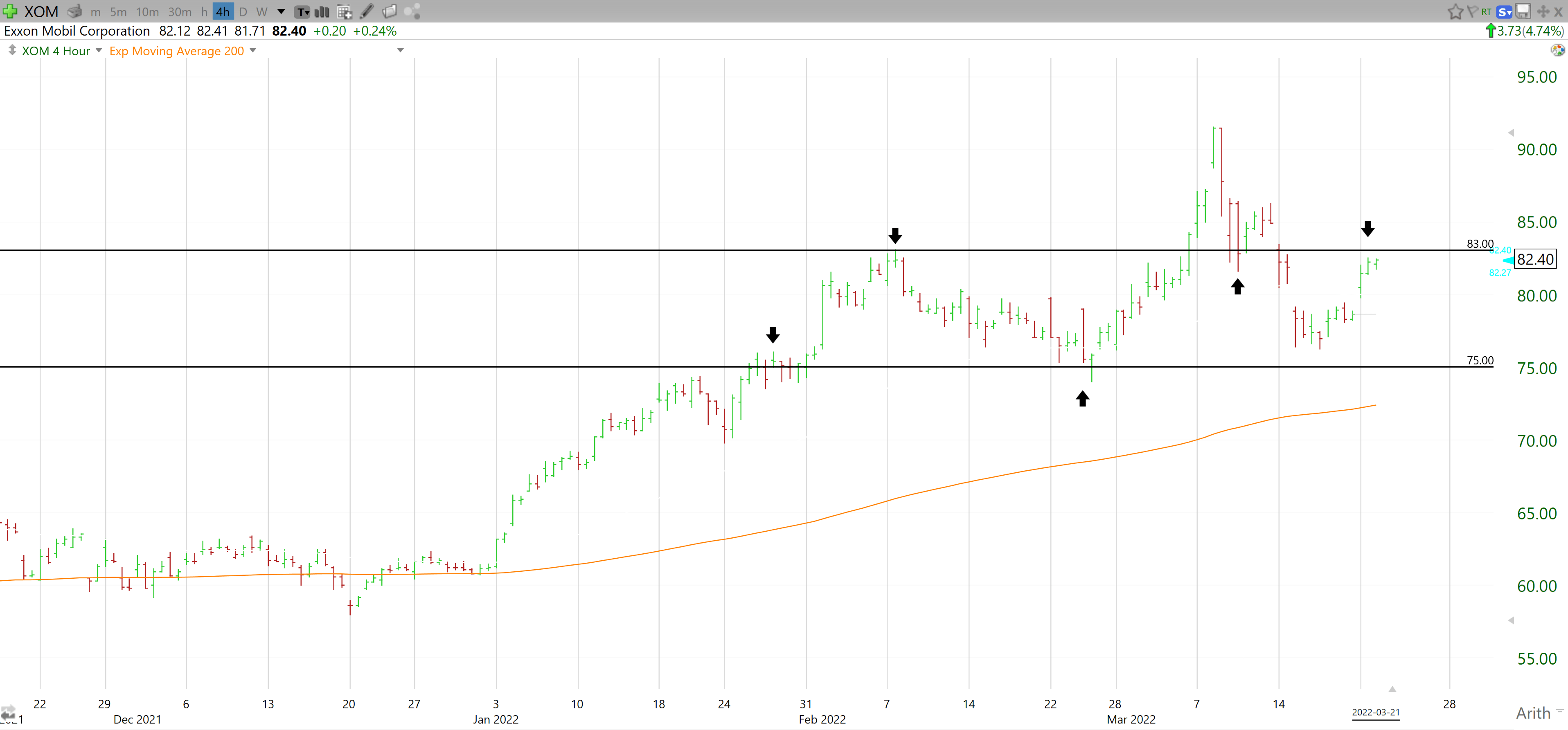Image resolution: width=1568 pixels, height=730 pixels.
Task: Click the upper scale triangle near 90.00
Action: pyautogui.click(x=1511, y=133)
